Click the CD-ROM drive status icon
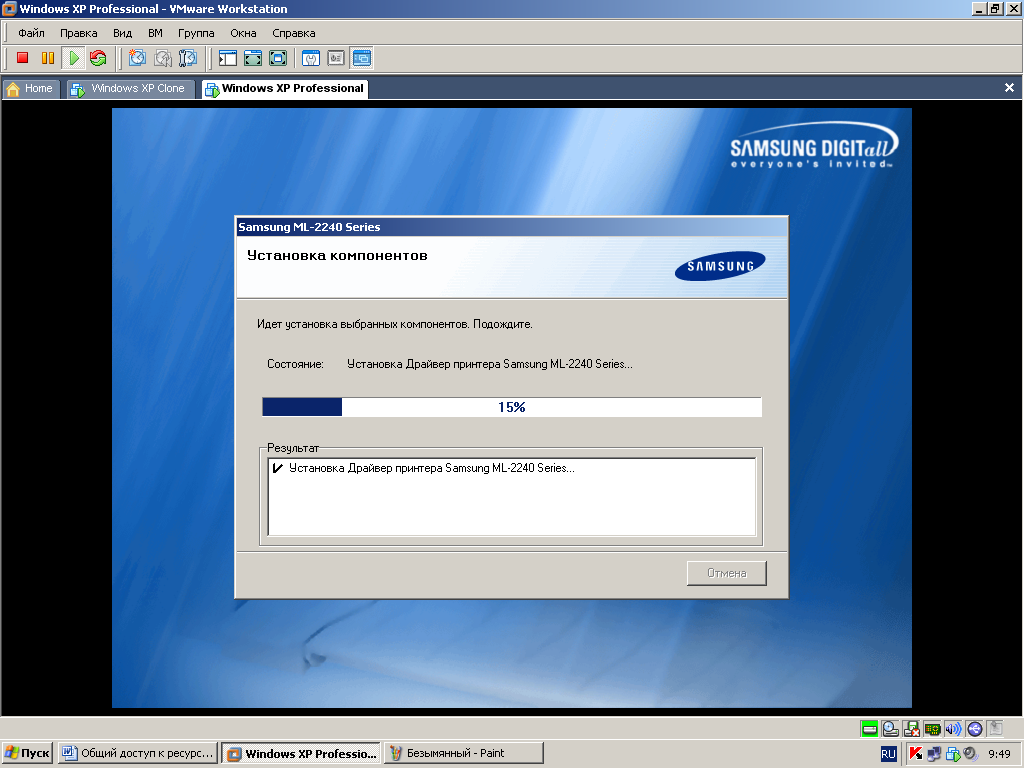 click(x=890, y=729)
